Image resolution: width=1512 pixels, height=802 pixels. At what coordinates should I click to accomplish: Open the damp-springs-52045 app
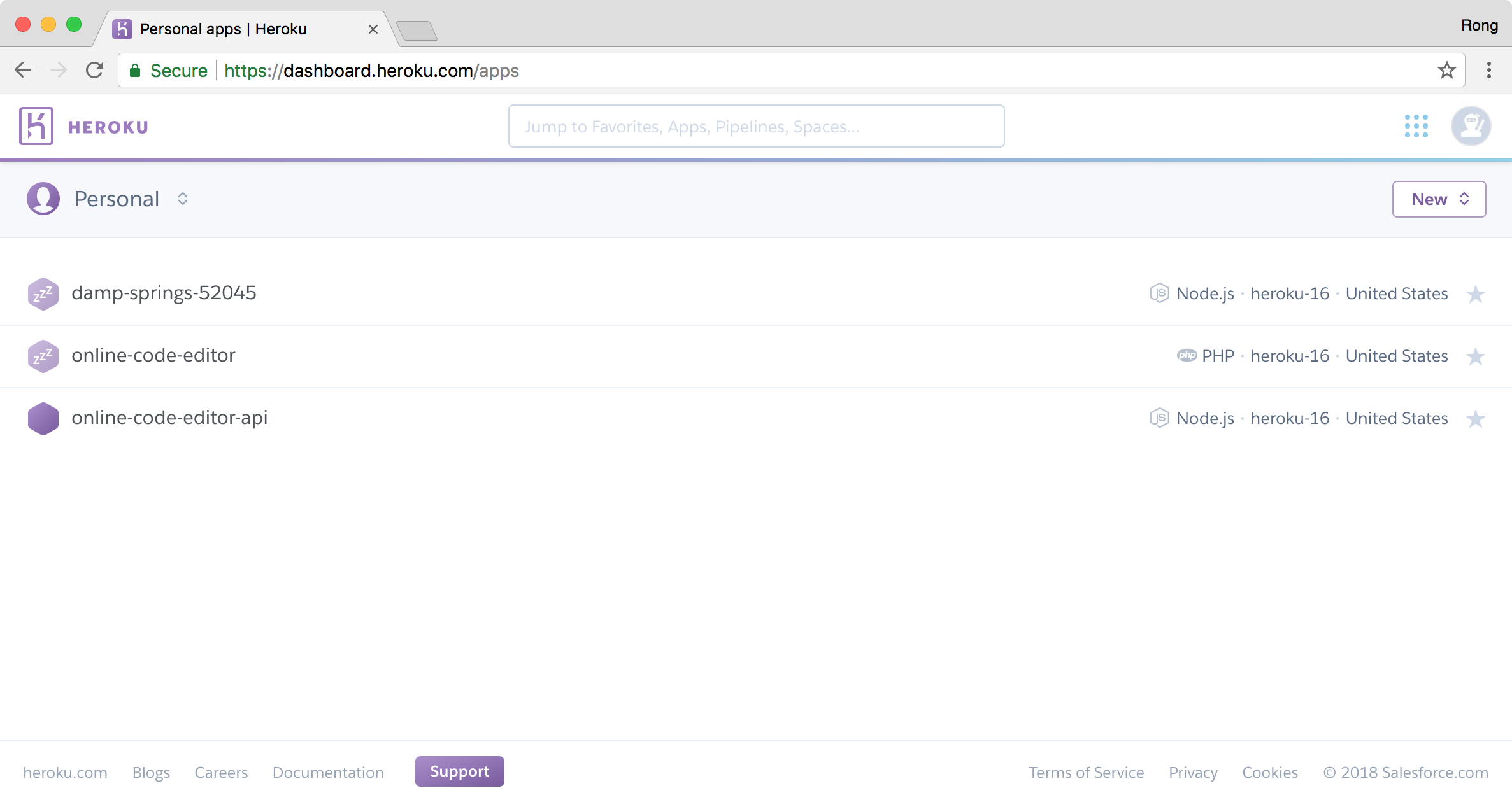click(x=164, y=293)
